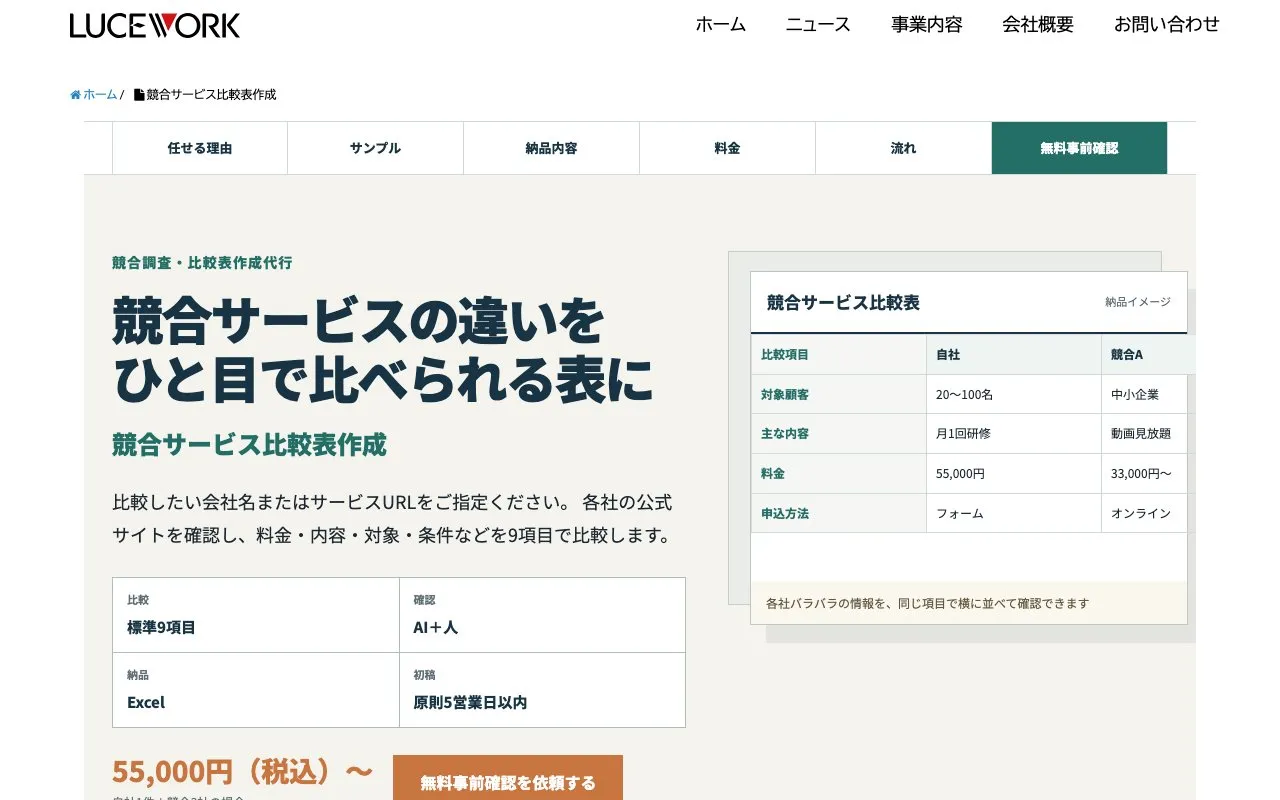Click the 競合サービスの違いを main headline

click(x=359, y=320)
